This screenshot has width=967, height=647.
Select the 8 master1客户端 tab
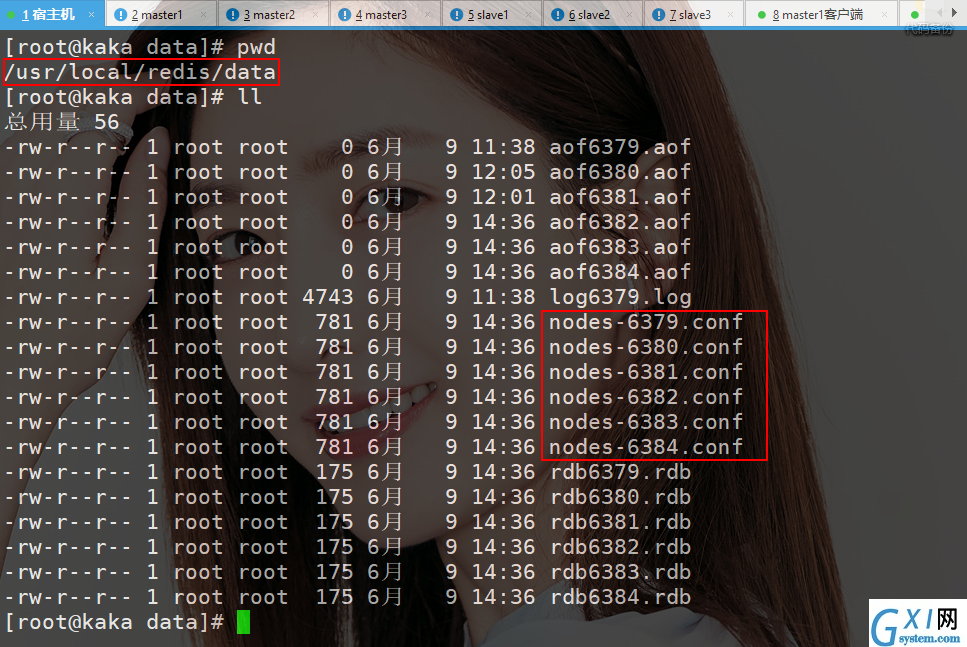point(821,14)
